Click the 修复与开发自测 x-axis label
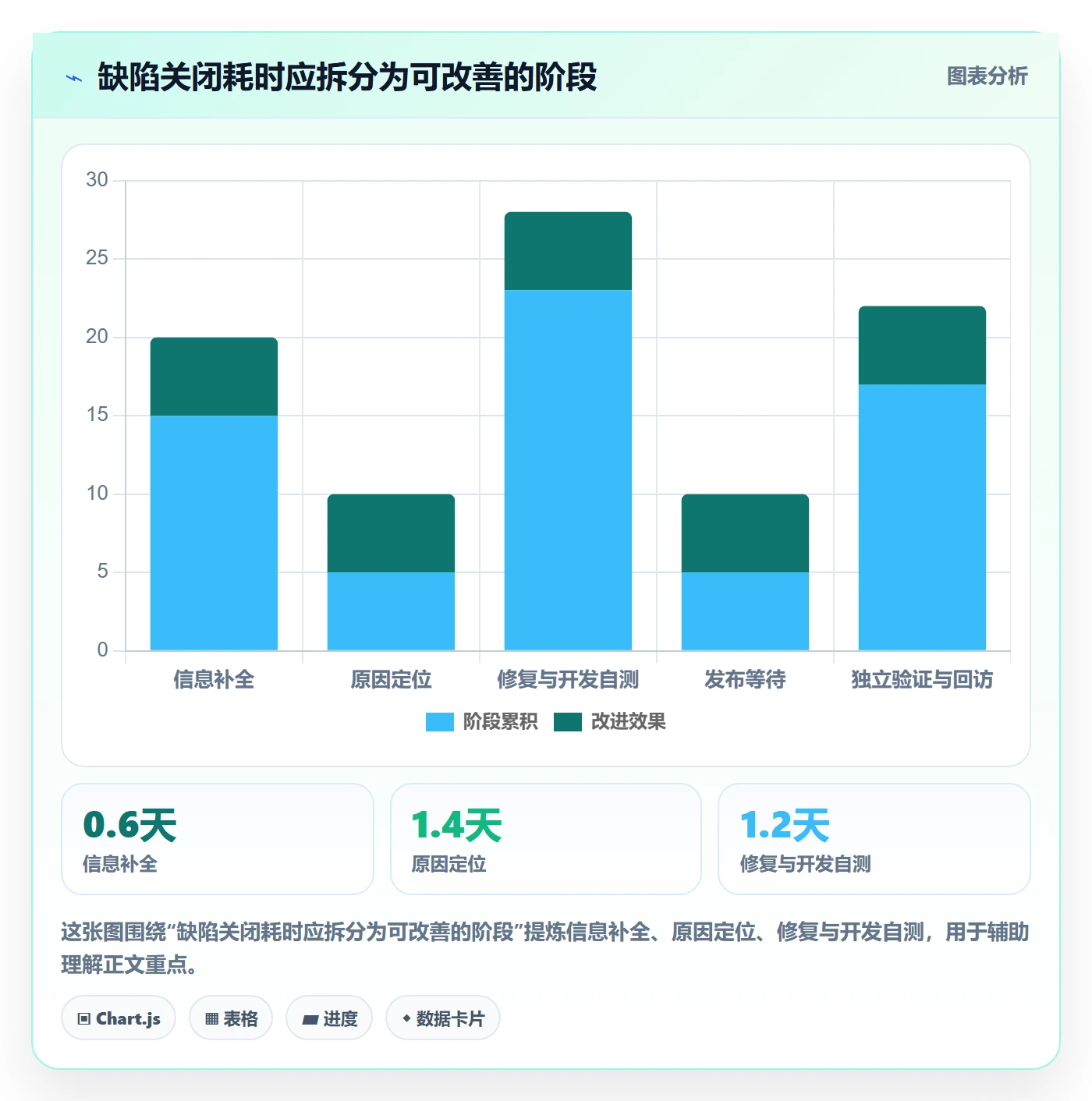1092x1101 pixels. pos(568,680)
